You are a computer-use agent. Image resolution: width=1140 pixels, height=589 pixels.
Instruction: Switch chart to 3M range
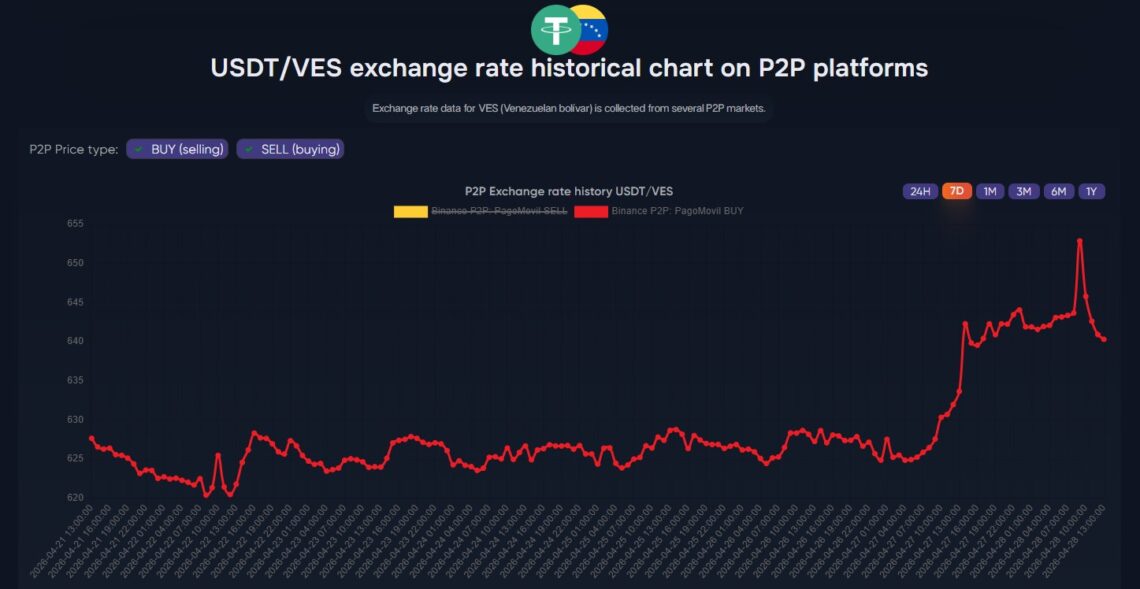pos(1024,191)
